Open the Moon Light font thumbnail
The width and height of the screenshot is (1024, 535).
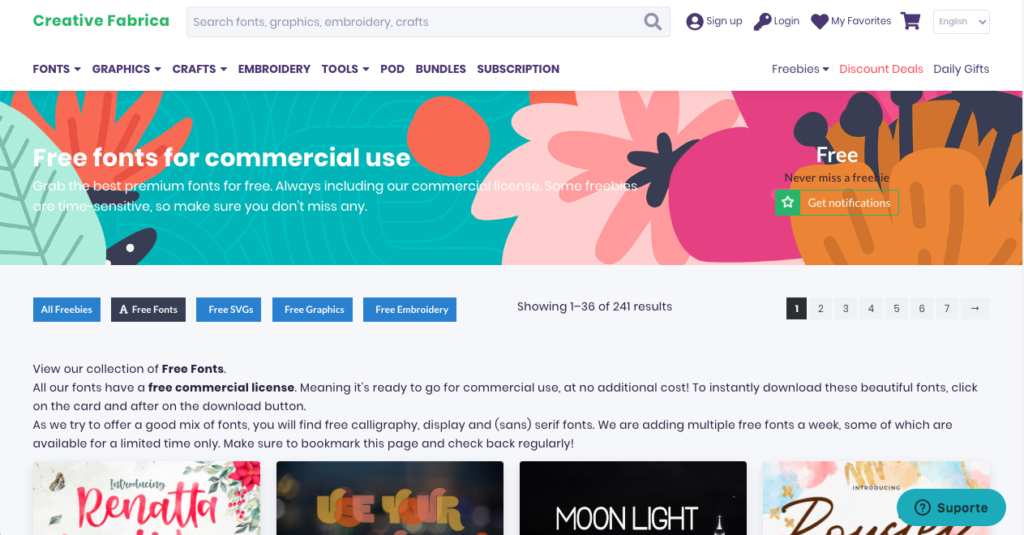[x=633, y=498]
